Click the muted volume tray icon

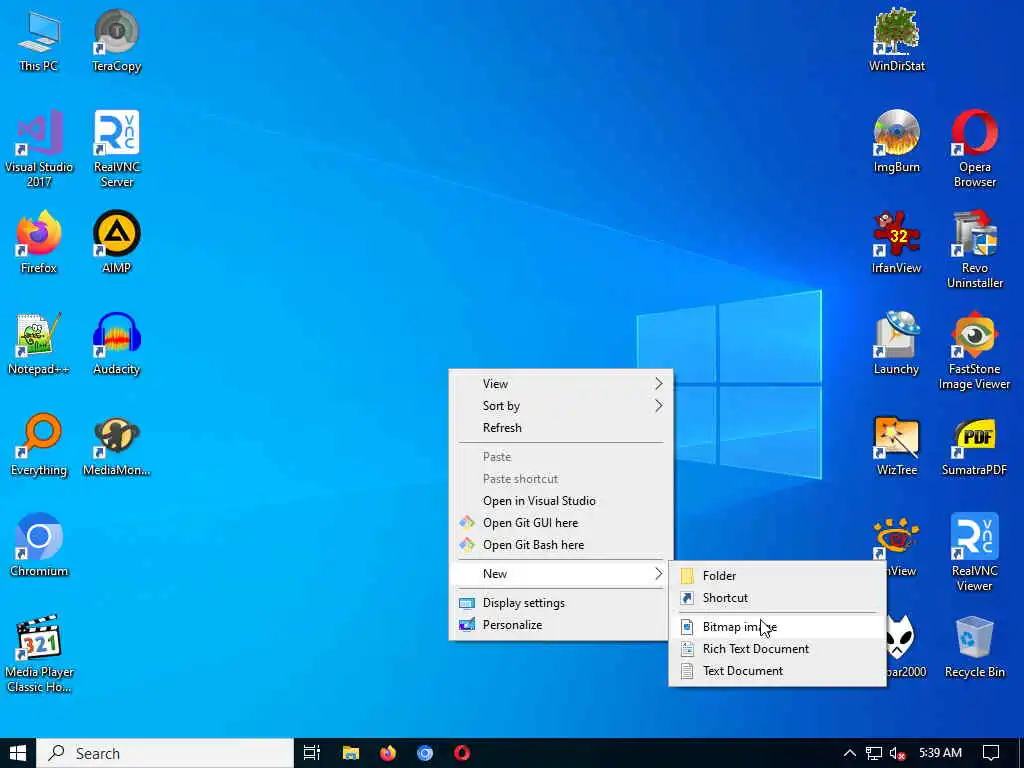897,753
